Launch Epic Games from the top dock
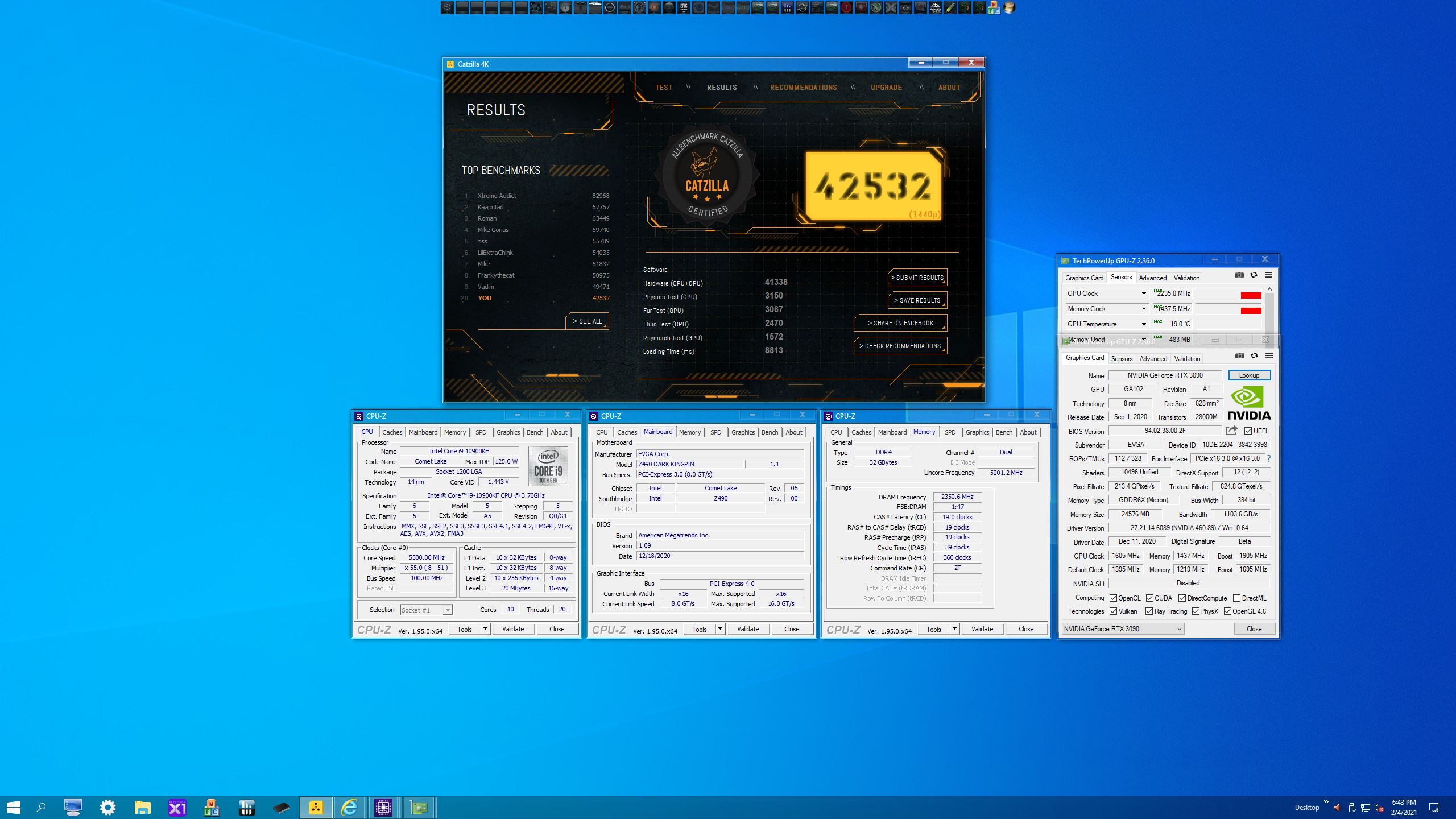Screen dimensions: 1456x819 tap(684, 7)
